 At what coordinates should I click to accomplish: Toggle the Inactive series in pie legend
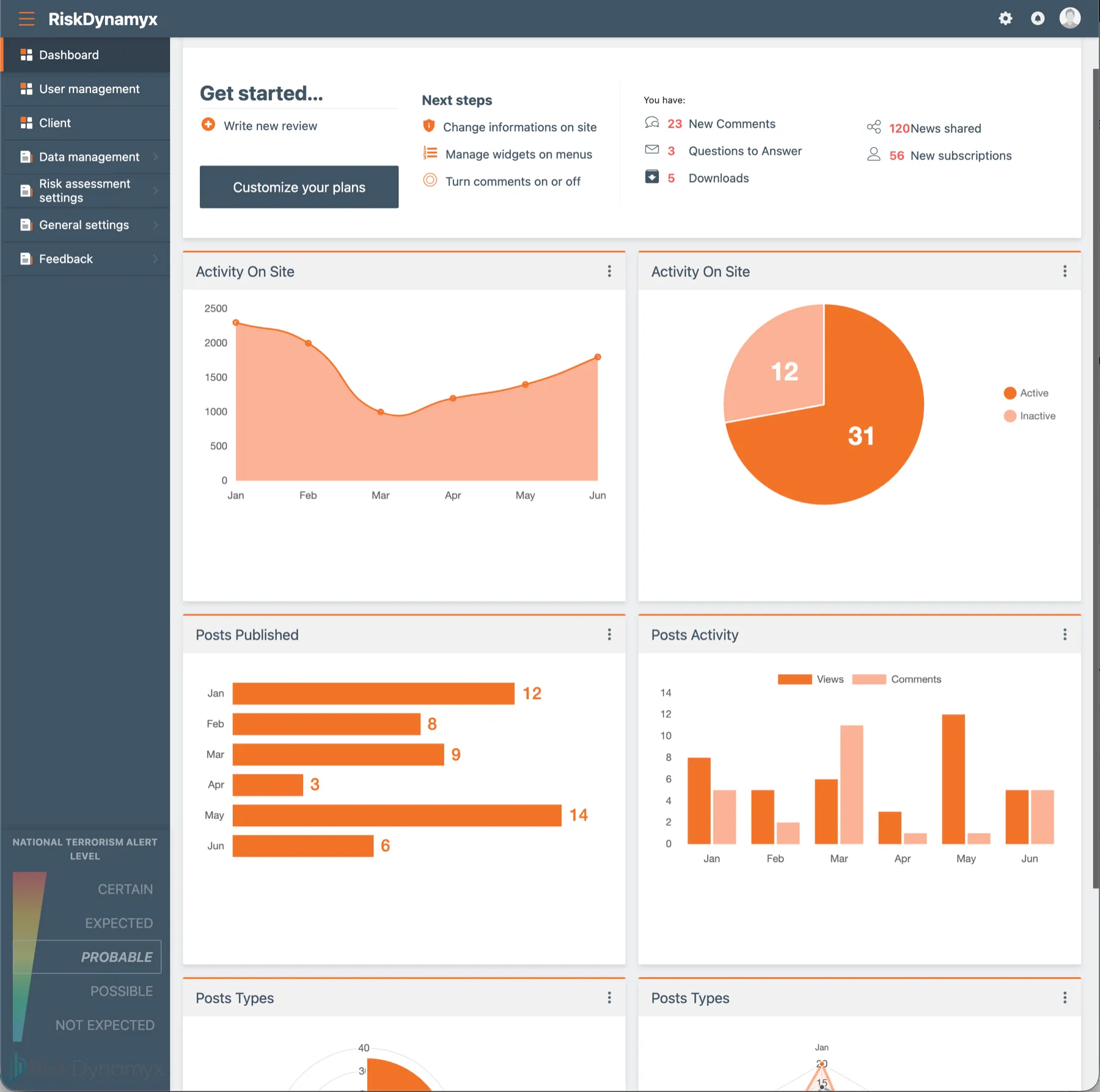tap(1030, 416)
